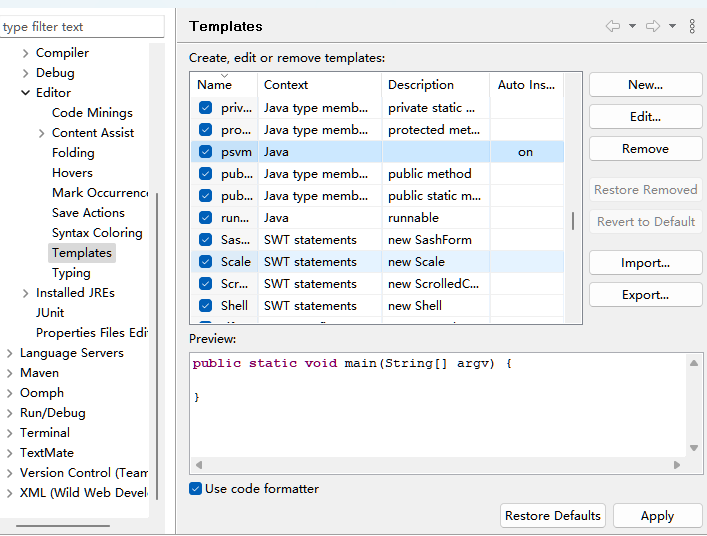
Task: Click into the type filter text field
Action: [82, 27]
